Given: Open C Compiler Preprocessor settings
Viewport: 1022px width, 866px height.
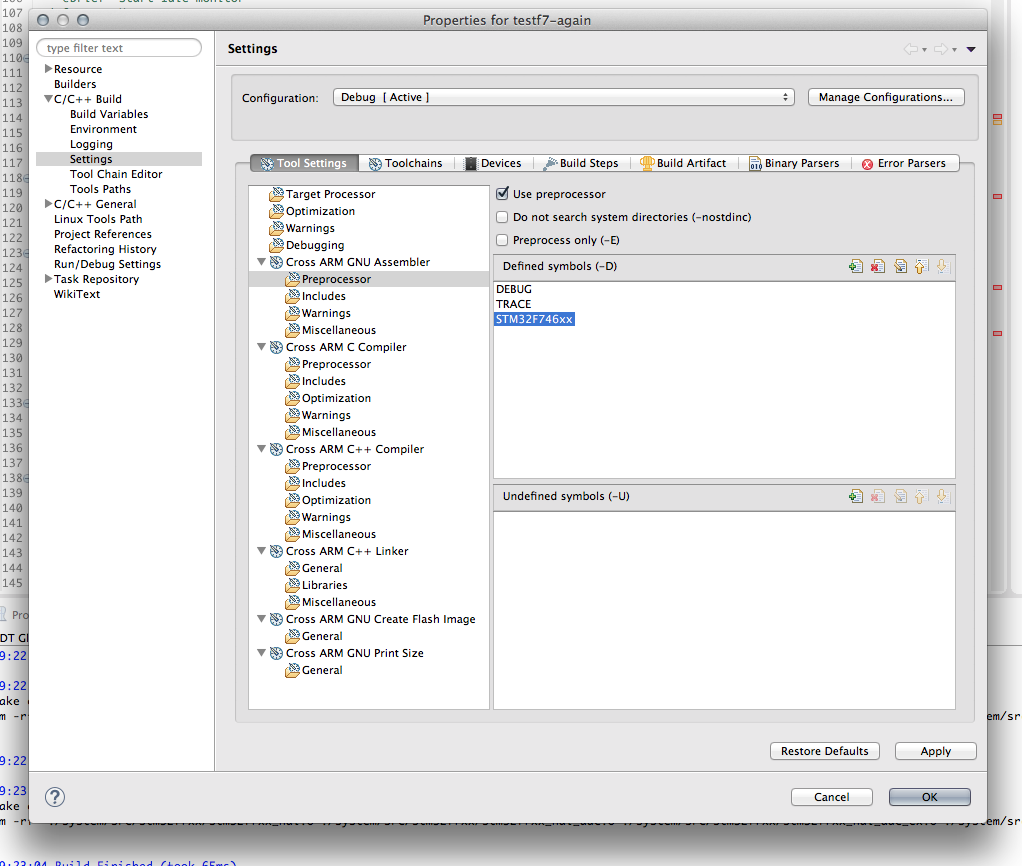Looking at the screenshot, I should [x=336, y=364].
